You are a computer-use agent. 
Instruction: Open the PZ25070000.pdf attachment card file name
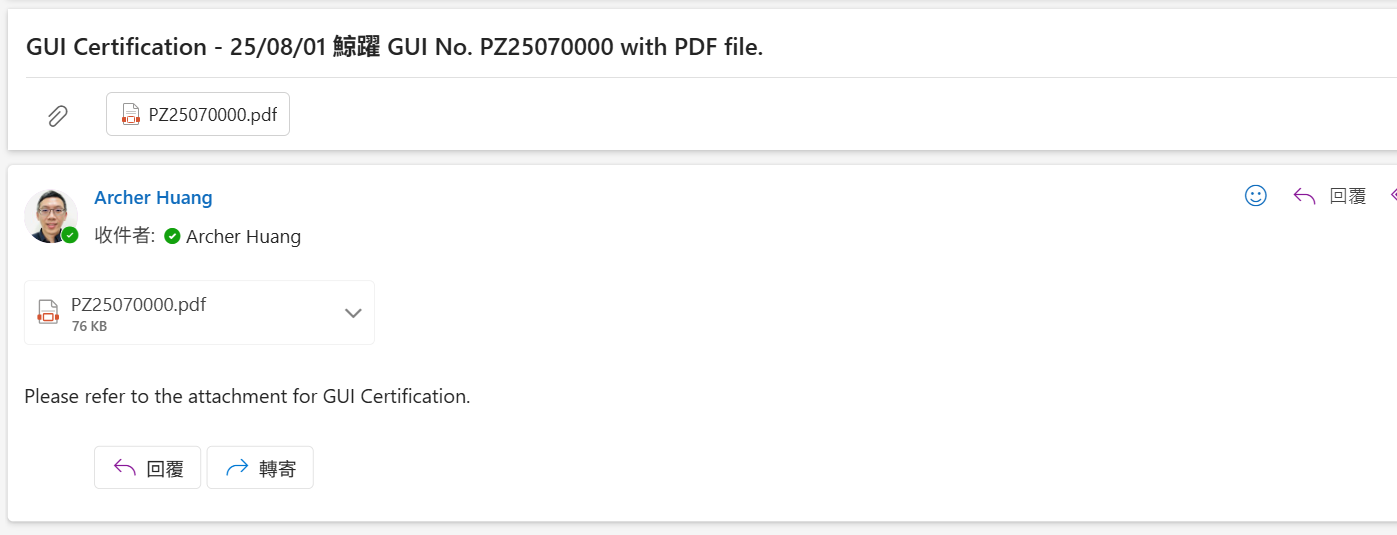click(x=138, y=304)
